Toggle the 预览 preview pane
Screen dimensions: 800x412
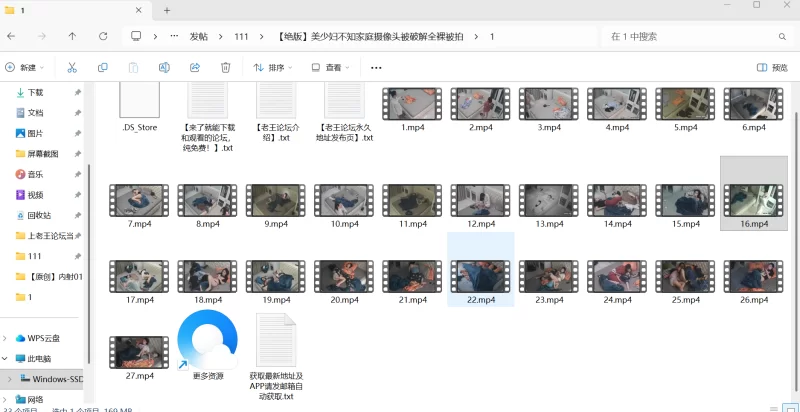(x=773, y=68)
